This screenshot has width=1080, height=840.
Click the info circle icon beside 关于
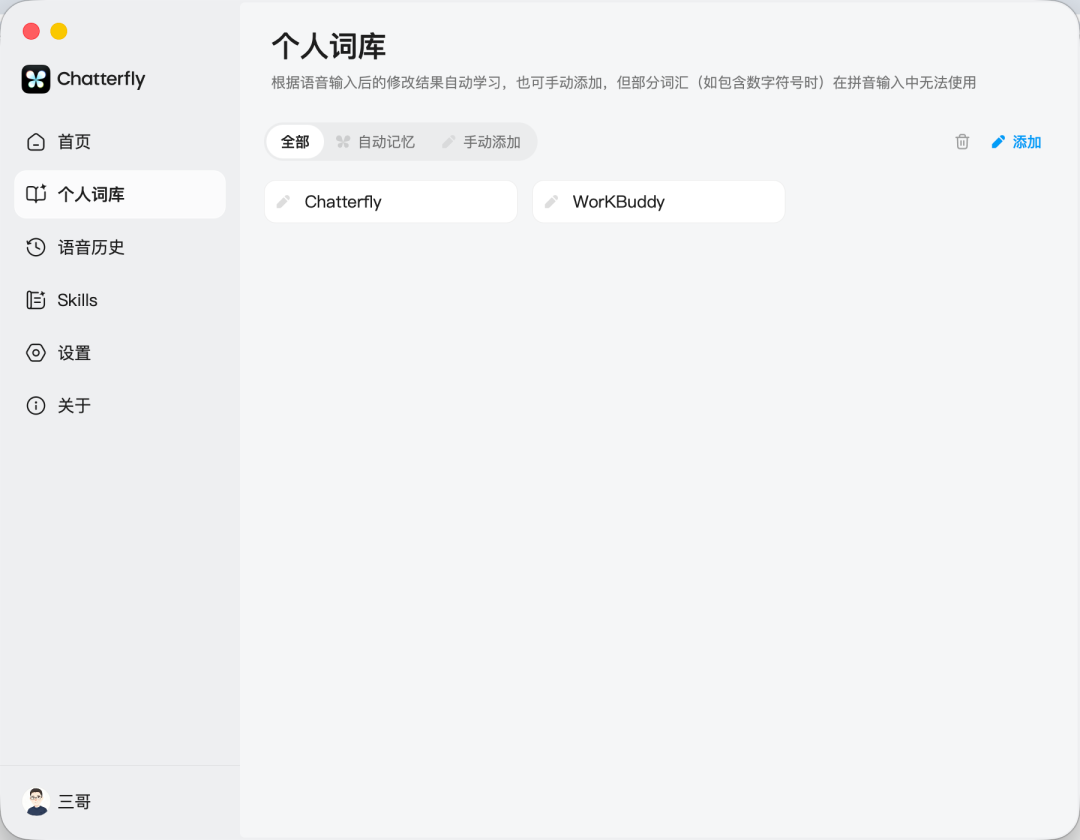click(36, 406)
